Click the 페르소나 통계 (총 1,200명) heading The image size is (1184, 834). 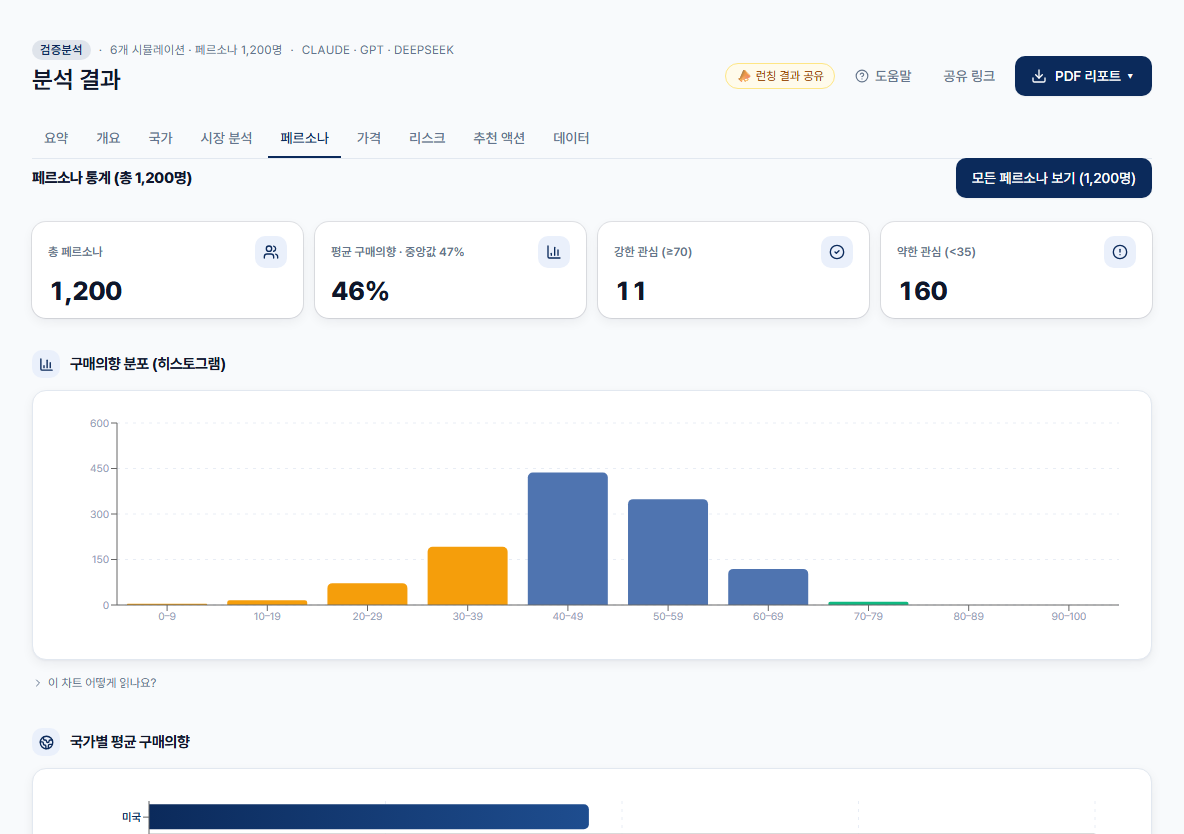click(112, 178)
